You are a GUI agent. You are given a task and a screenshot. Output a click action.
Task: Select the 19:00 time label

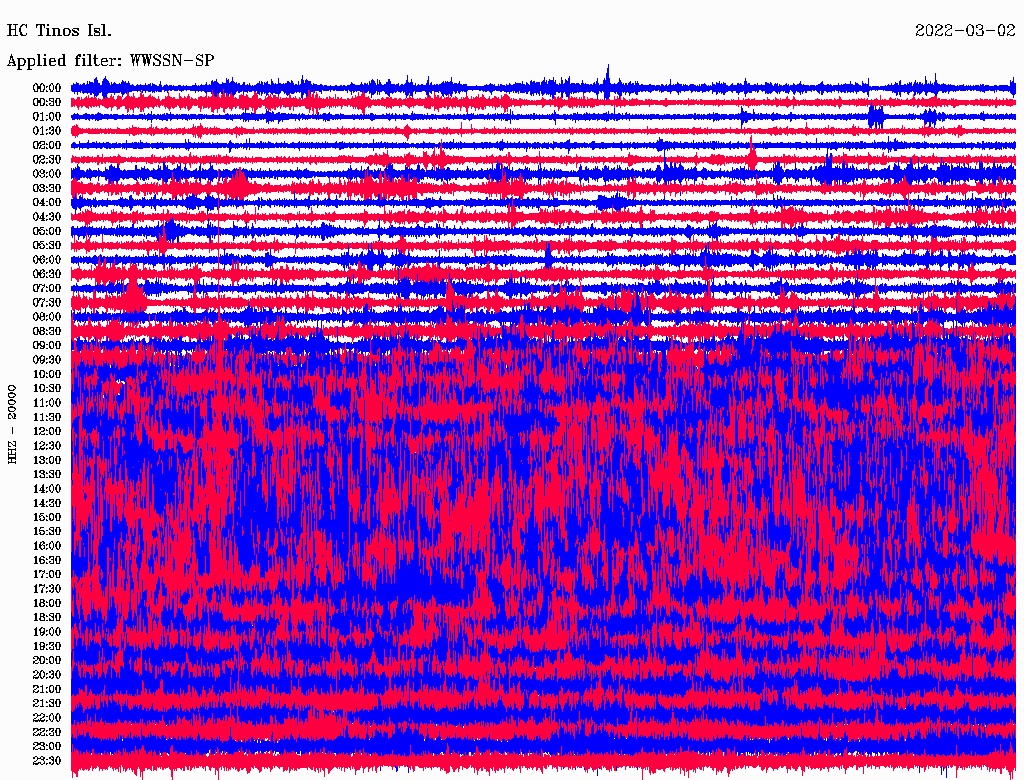pos(47,632)
